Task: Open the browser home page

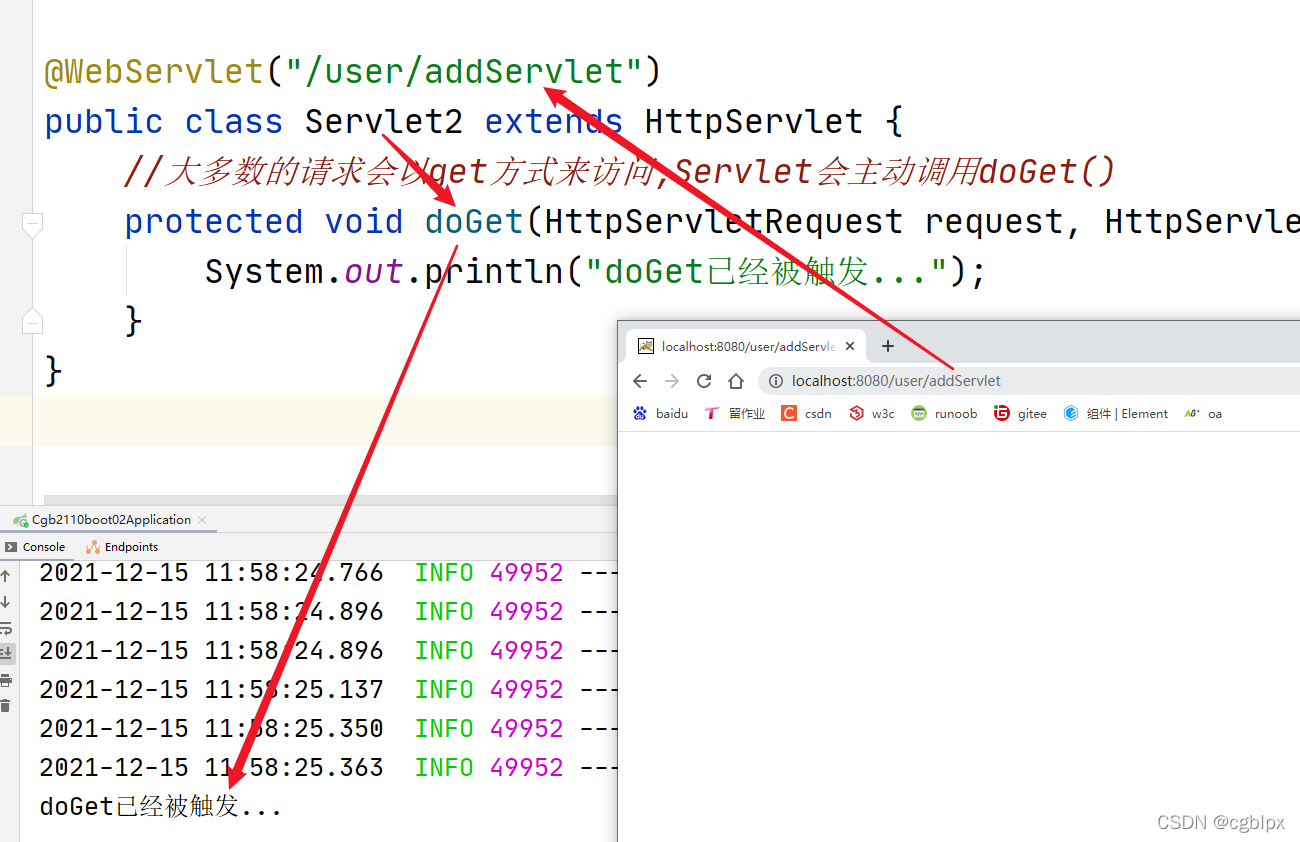Action: tap(736, 381)
